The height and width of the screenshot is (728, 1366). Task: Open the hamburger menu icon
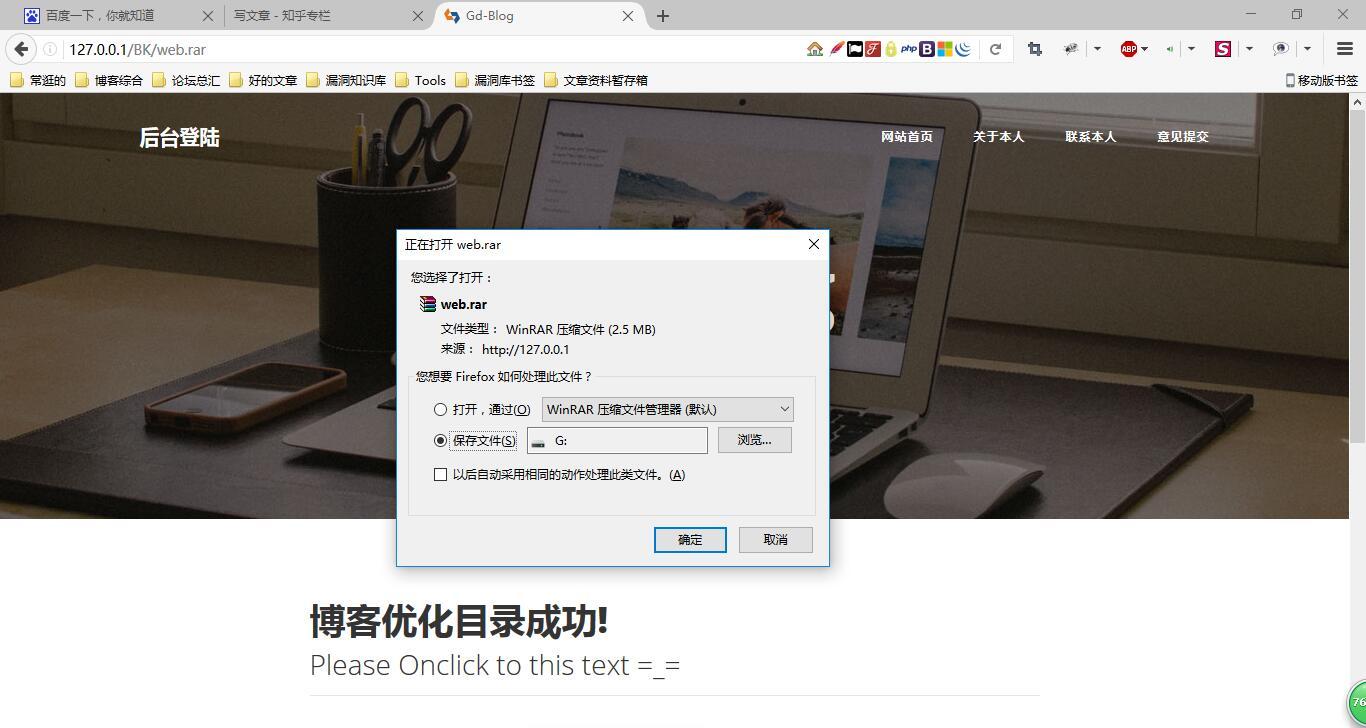(x=1343, y=49)
